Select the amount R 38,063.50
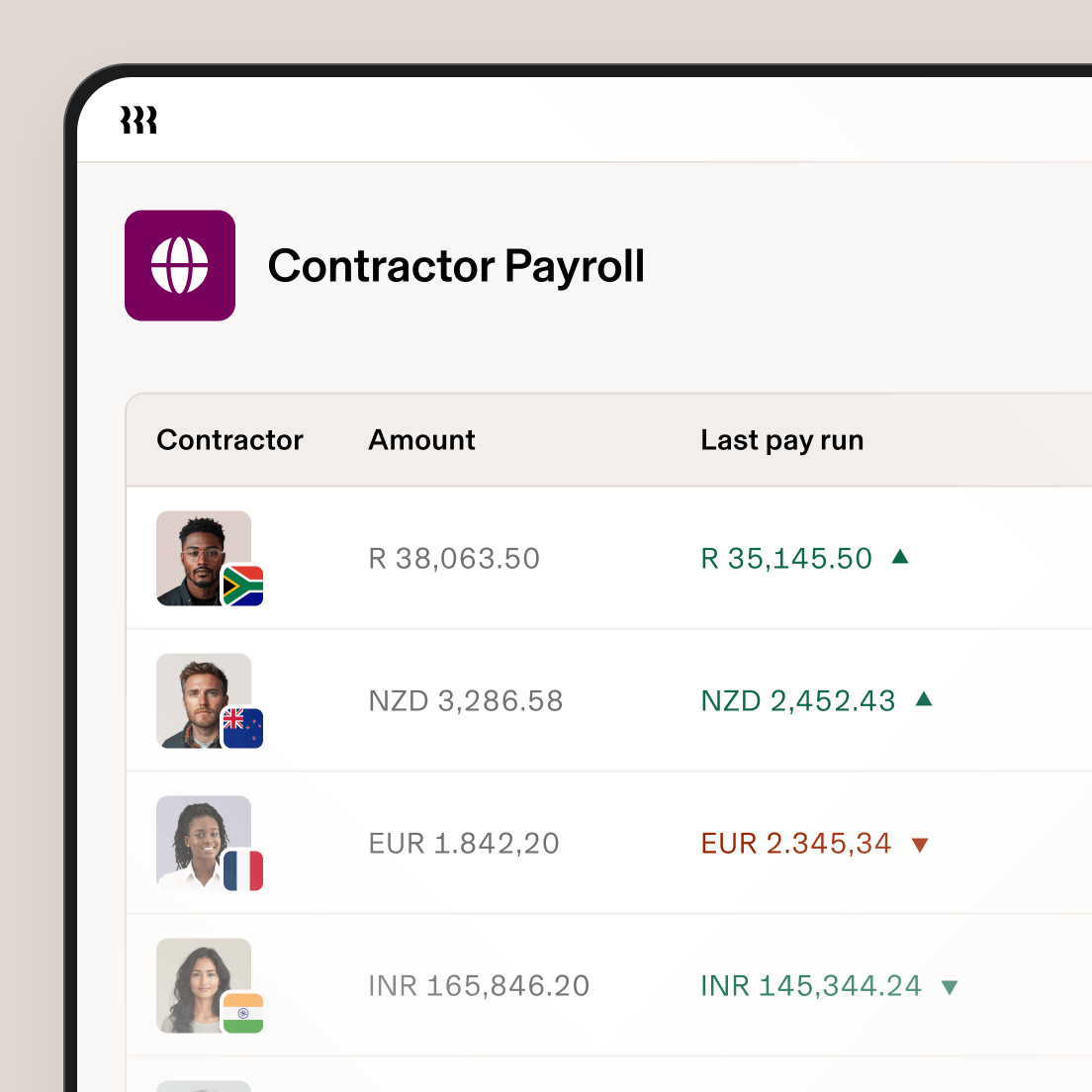The image size is (1092, 1092). [454, 558]
